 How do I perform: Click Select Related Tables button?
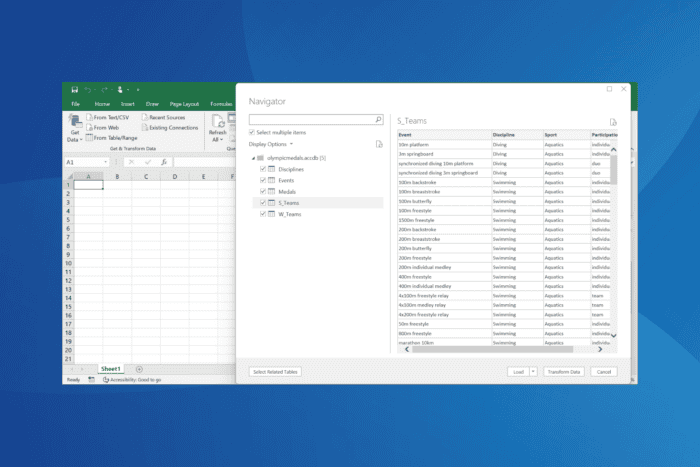pos(275,371)
